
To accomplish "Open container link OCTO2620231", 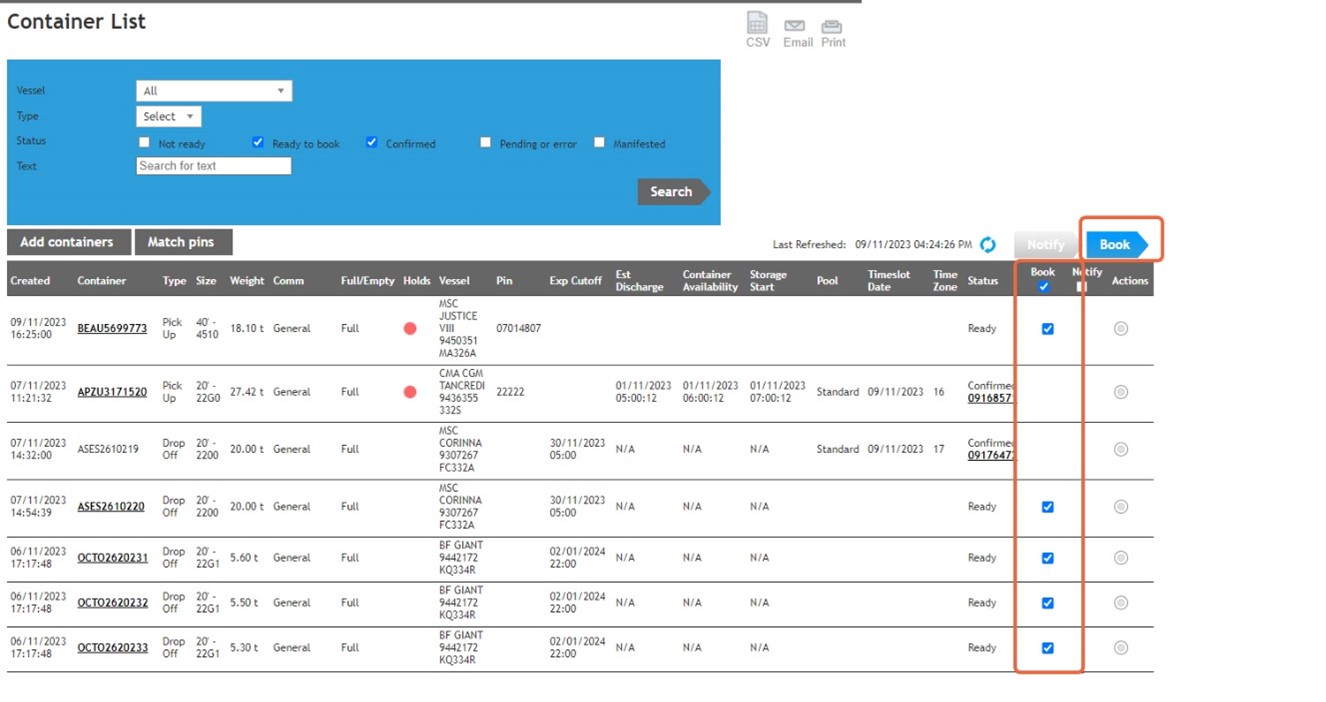I will pos(112,558).
